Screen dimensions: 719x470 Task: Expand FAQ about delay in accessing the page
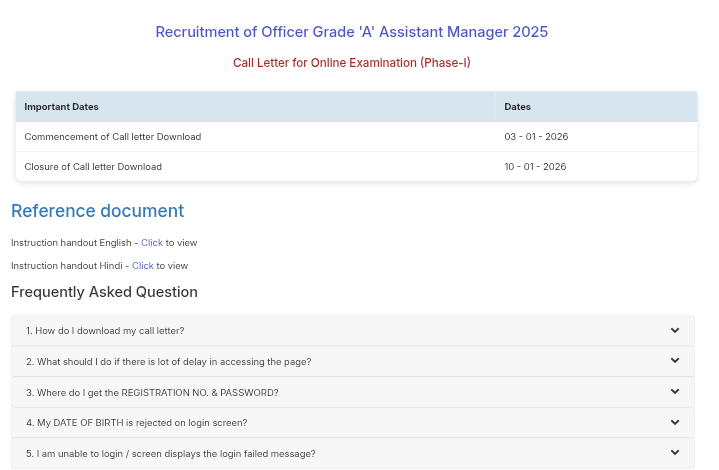168,361
